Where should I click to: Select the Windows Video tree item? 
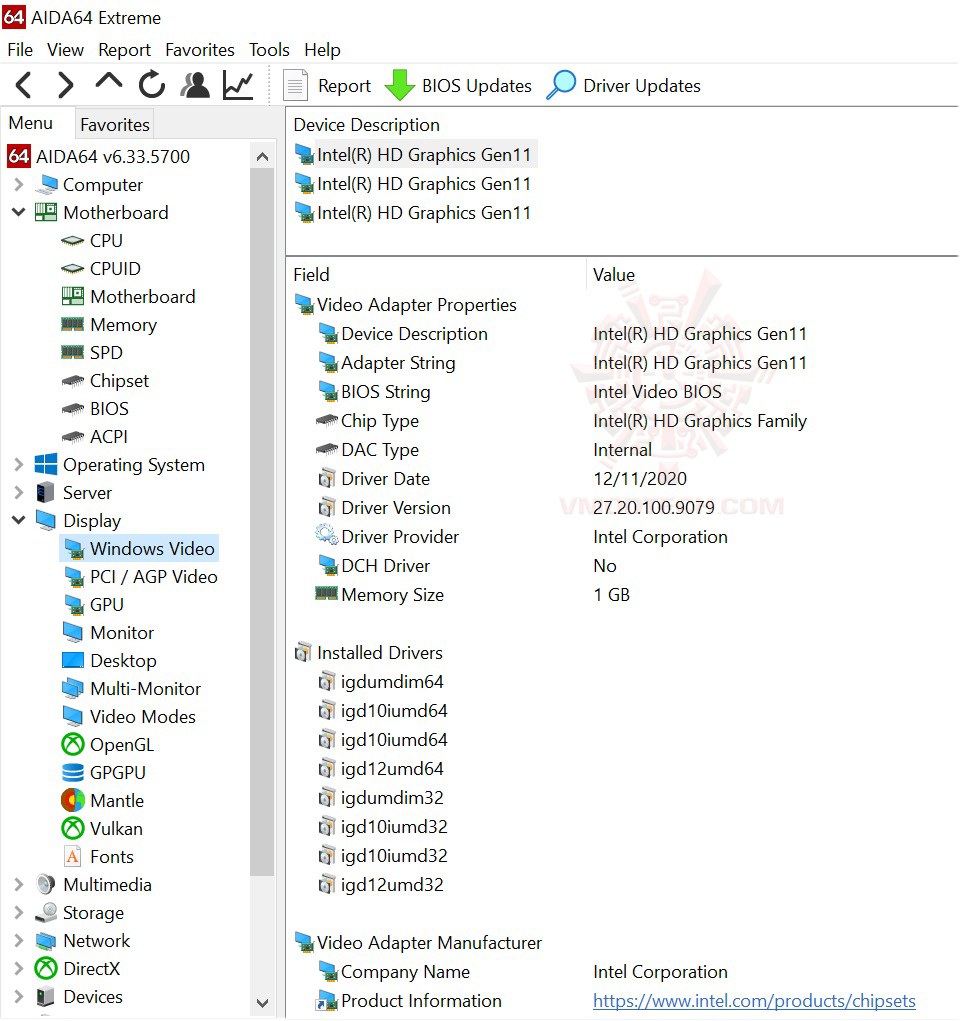click(x=139, y=549)
